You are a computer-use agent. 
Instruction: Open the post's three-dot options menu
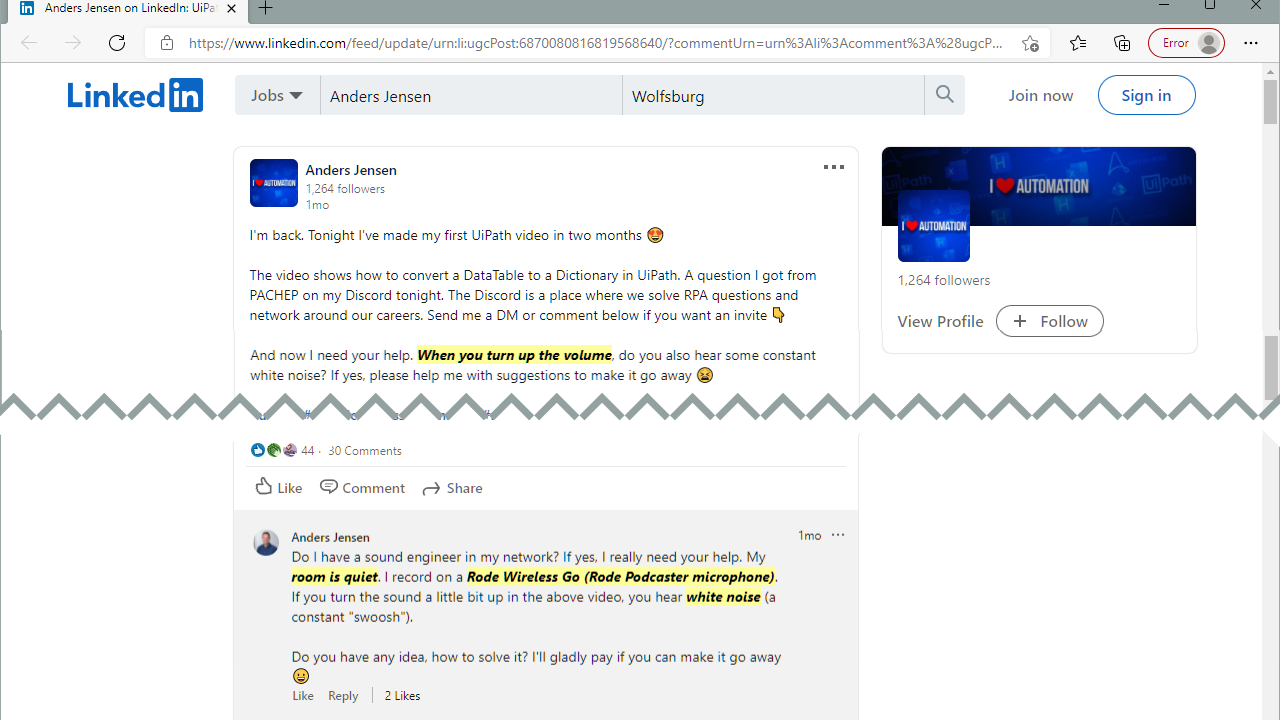point(834,167)
